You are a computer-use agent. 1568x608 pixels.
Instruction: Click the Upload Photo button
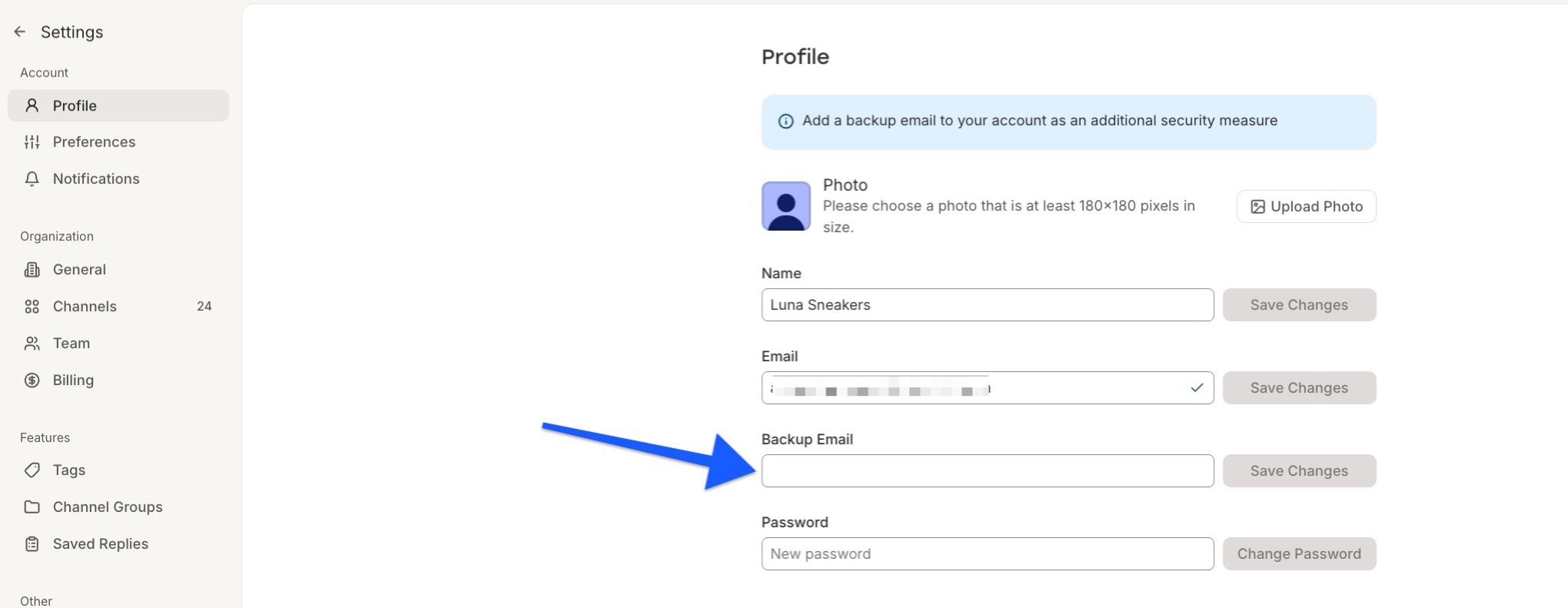(1305, 206)
